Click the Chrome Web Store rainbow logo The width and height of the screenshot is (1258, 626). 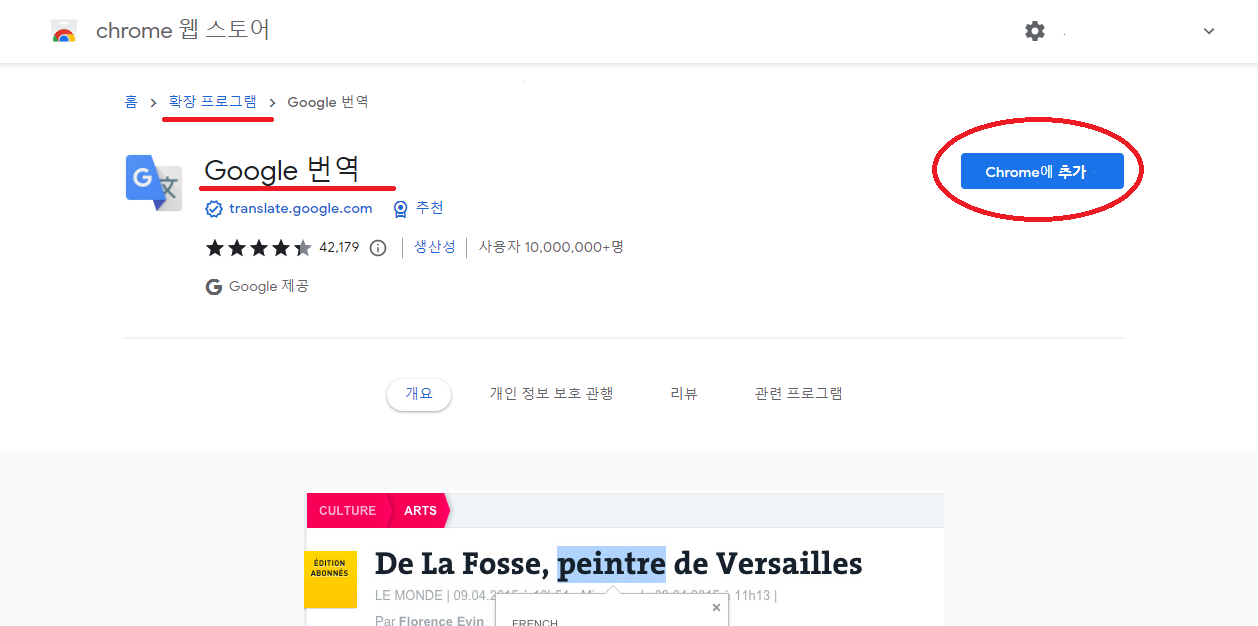pyautogui.click(x=64, y=32)
